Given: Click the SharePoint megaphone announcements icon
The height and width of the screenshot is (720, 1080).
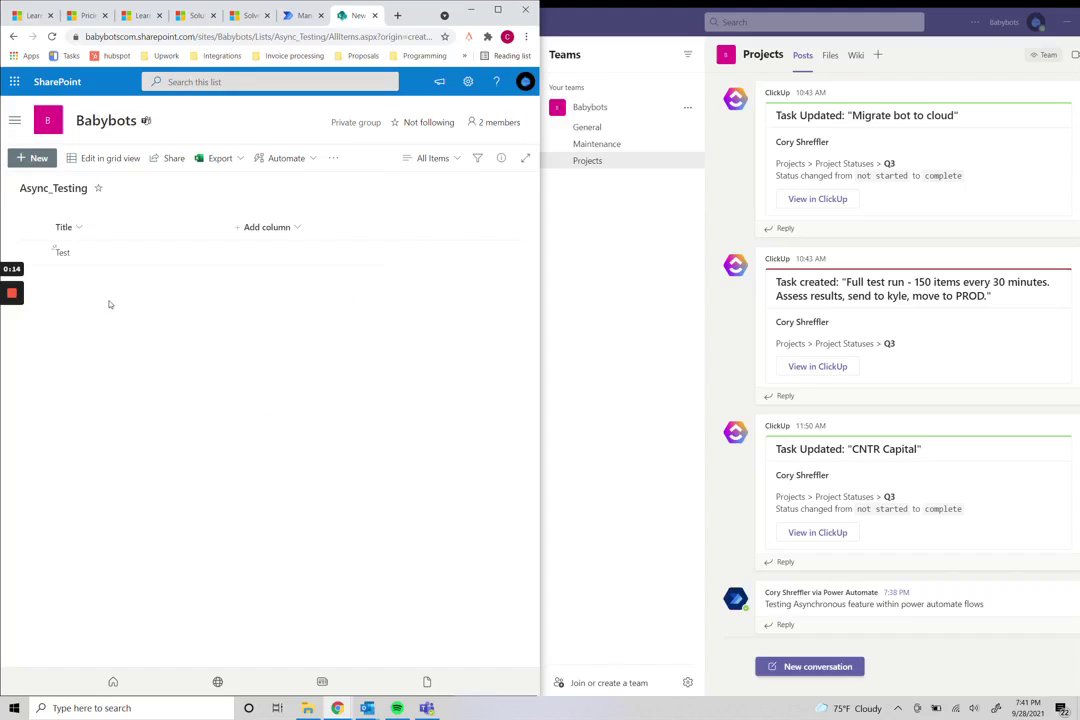Looking at the screenshot, I should tap(439, 81).
